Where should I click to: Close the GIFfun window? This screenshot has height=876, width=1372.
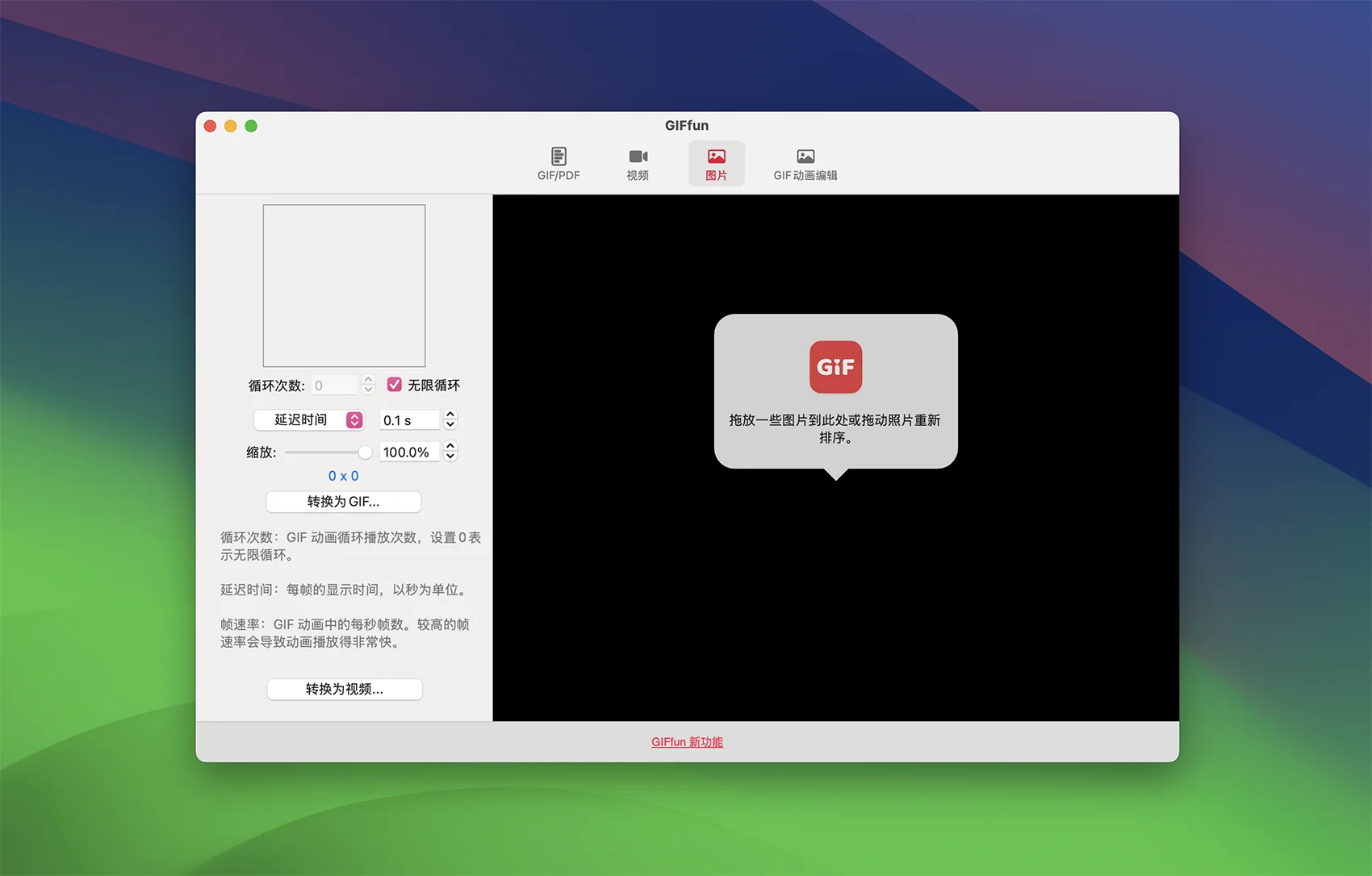click(x=211, y=126)
